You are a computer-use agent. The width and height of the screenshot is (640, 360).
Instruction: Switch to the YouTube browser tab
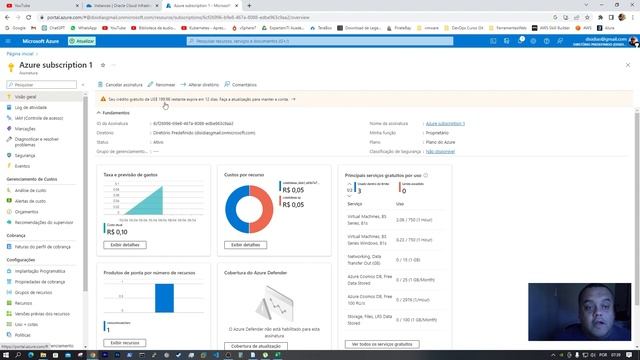[x=41, y=6]
